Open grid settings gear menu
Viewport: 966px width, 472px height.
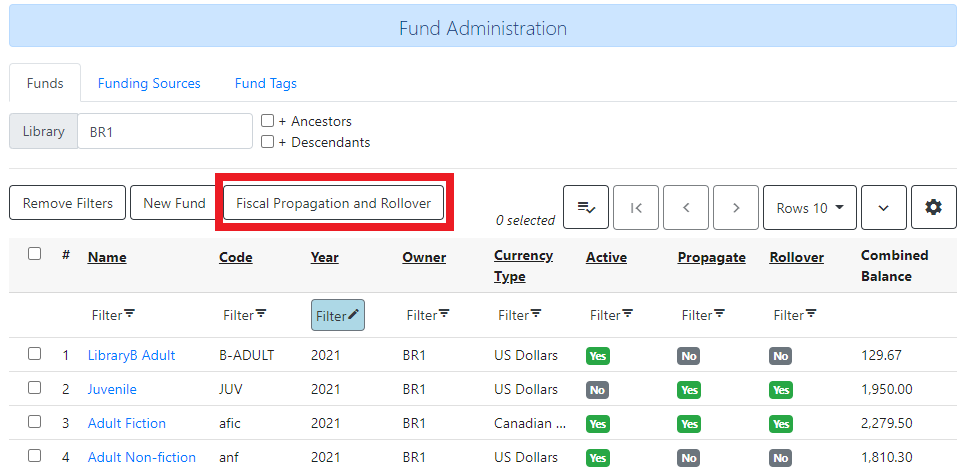[933, 208]
